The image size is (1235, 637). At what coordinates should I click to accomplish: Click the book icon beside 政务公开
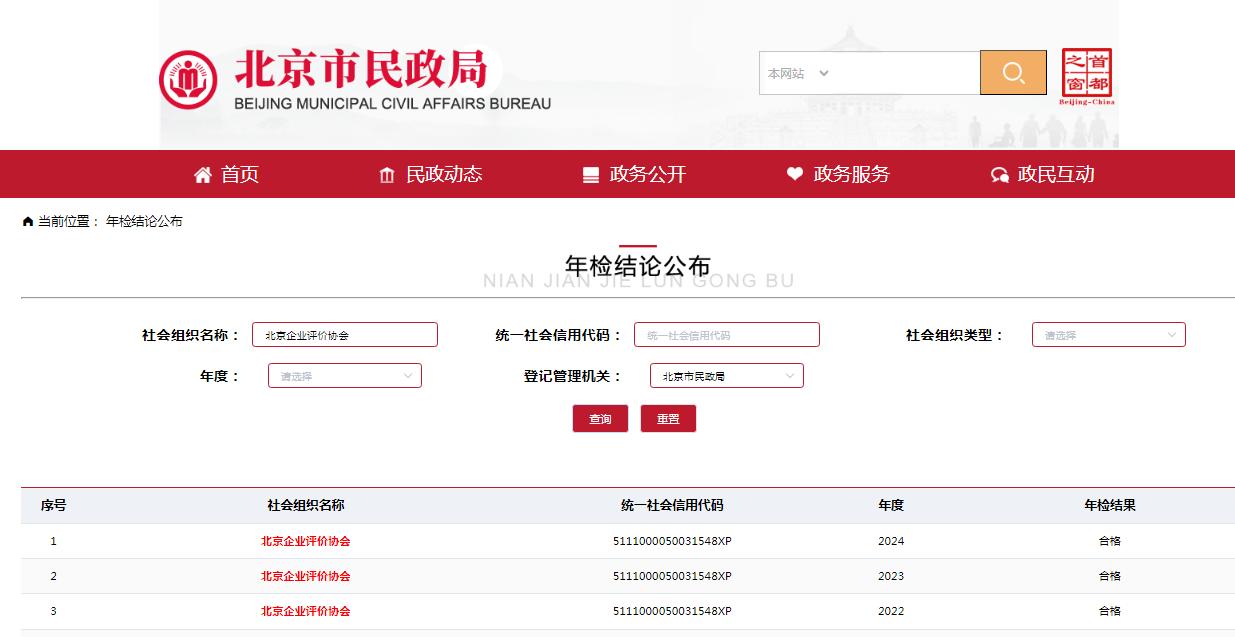591,175
